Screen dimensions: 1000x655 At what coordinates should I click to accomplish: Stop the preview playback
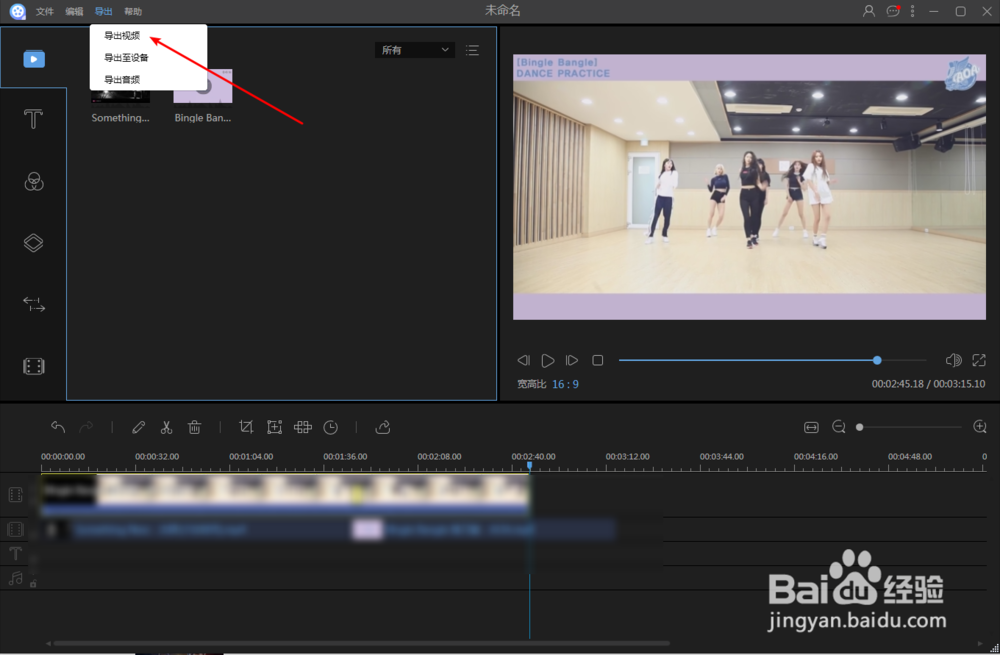598,360
